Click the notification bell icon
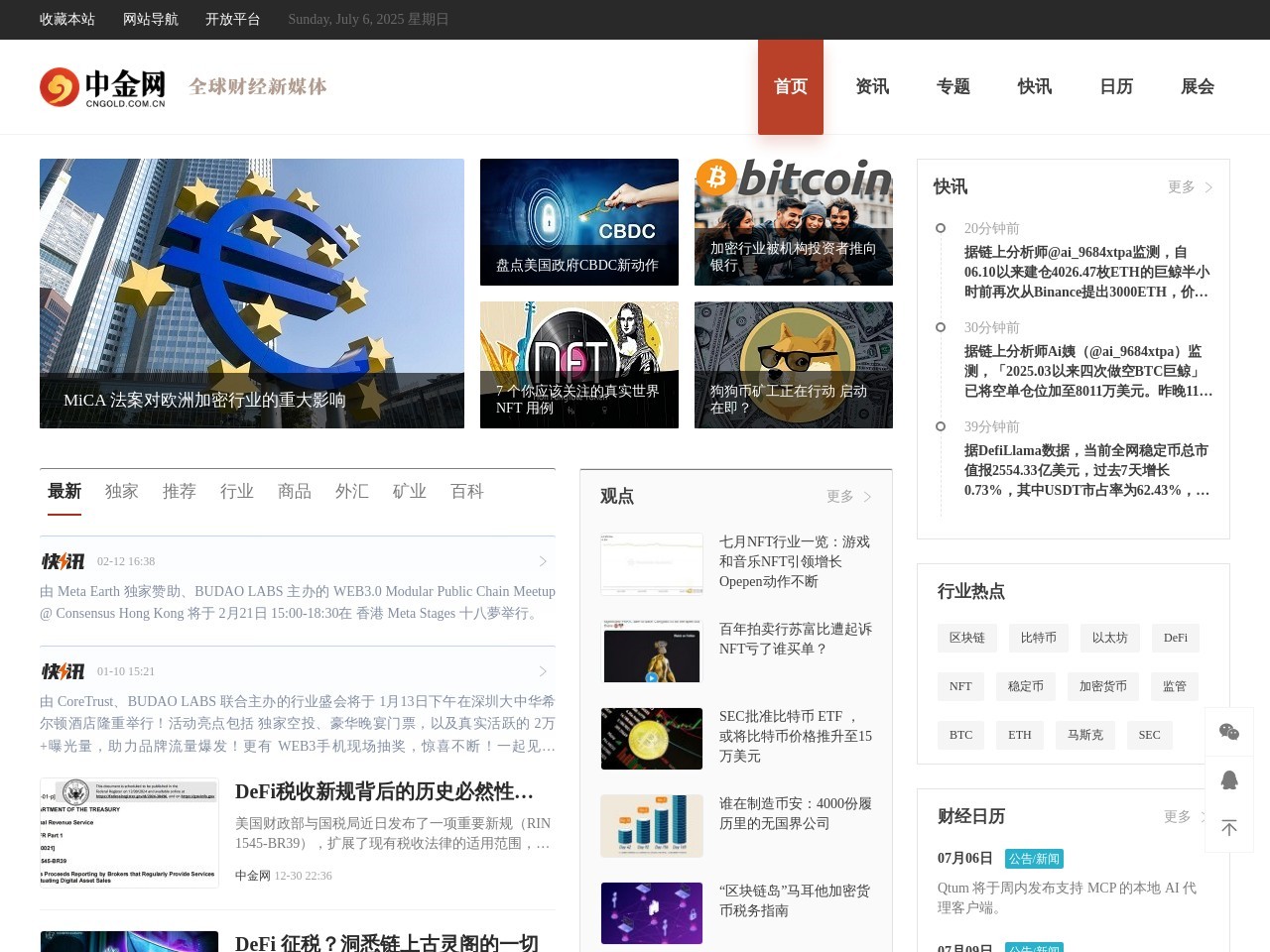1270x952 pixels. coord(1229,780)
